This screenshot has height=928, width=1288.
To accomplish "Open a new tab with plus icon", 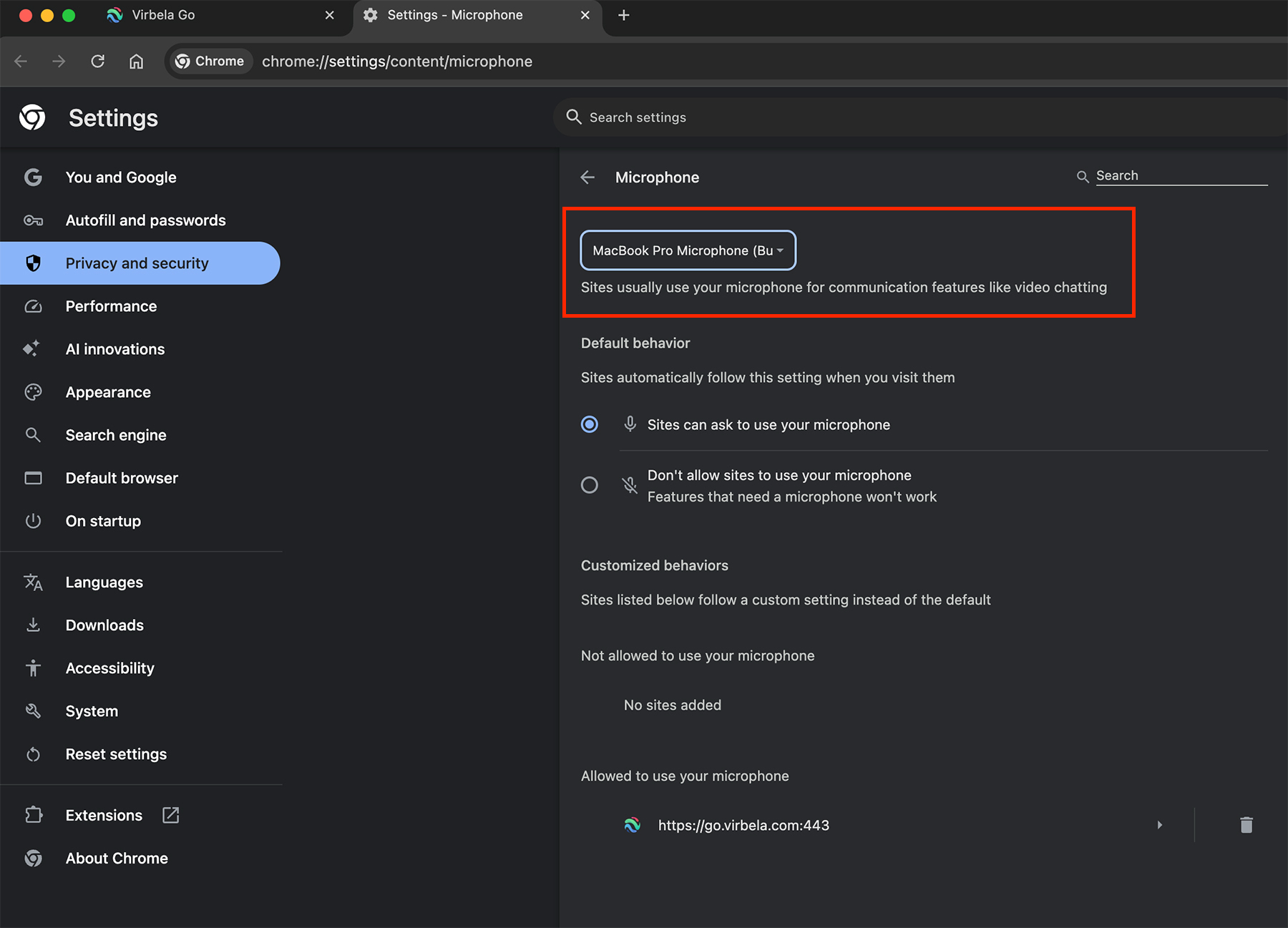I will pyautogui.click(x=623, y=15).
